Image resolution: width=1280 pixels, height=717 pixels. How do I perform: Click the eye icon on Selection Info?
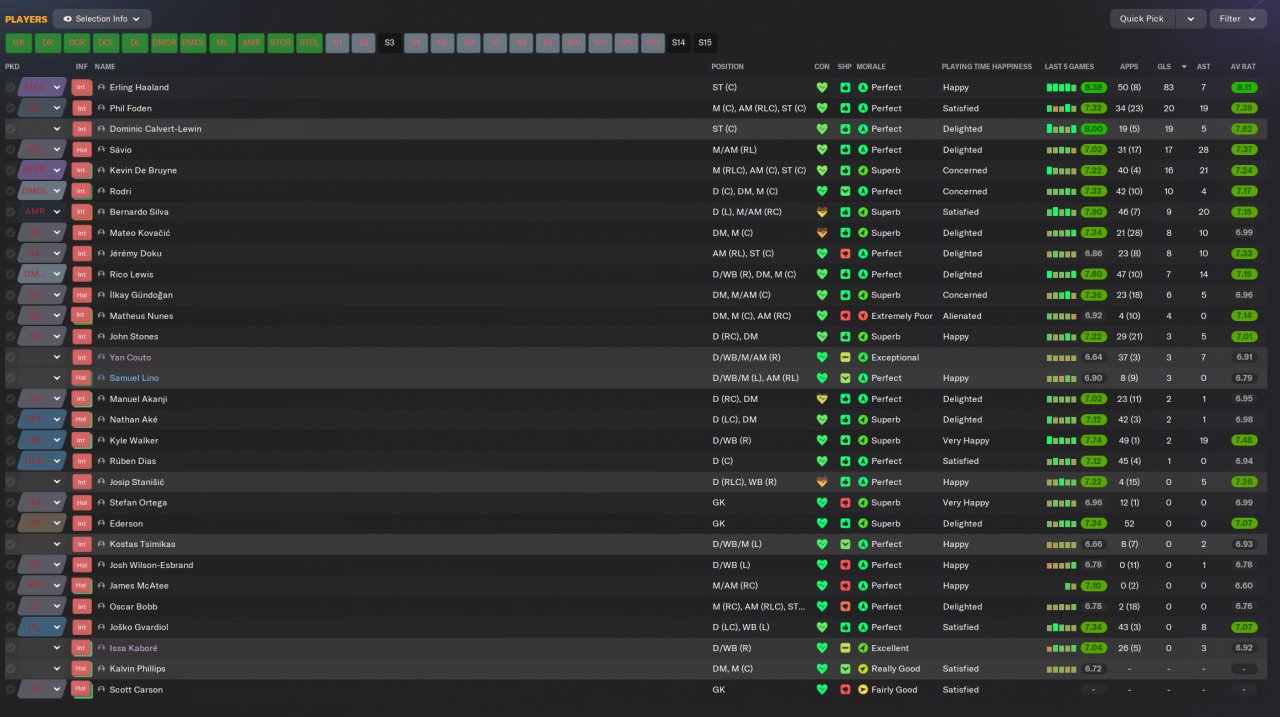(67, 19)
